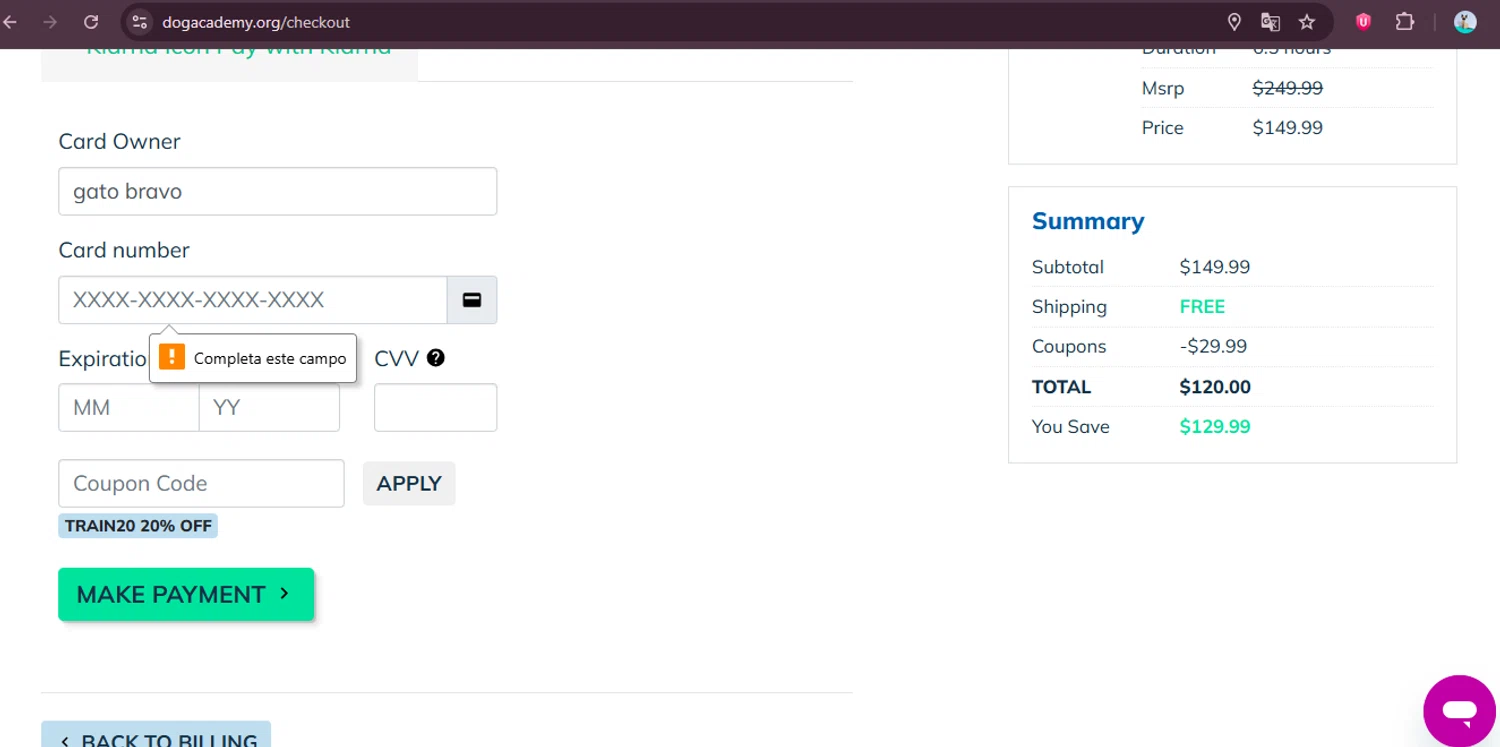Click the struck-through Msrp $249.99
Image resolution: width=1500 pixels, height=747 pixels.
coord(1288,88)
